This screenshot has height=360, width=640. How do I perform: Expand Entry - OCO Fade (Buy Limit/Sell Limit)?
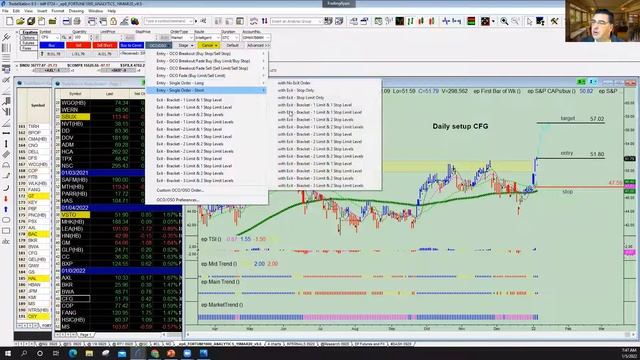point(206,76)
